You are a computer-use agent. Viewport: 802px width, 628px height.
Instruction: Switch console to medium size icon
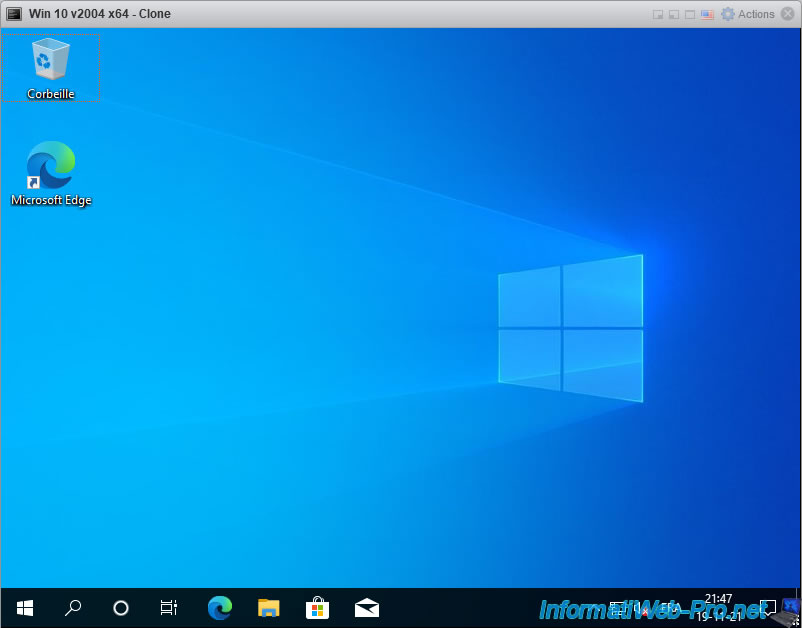(x=675, y=14)
